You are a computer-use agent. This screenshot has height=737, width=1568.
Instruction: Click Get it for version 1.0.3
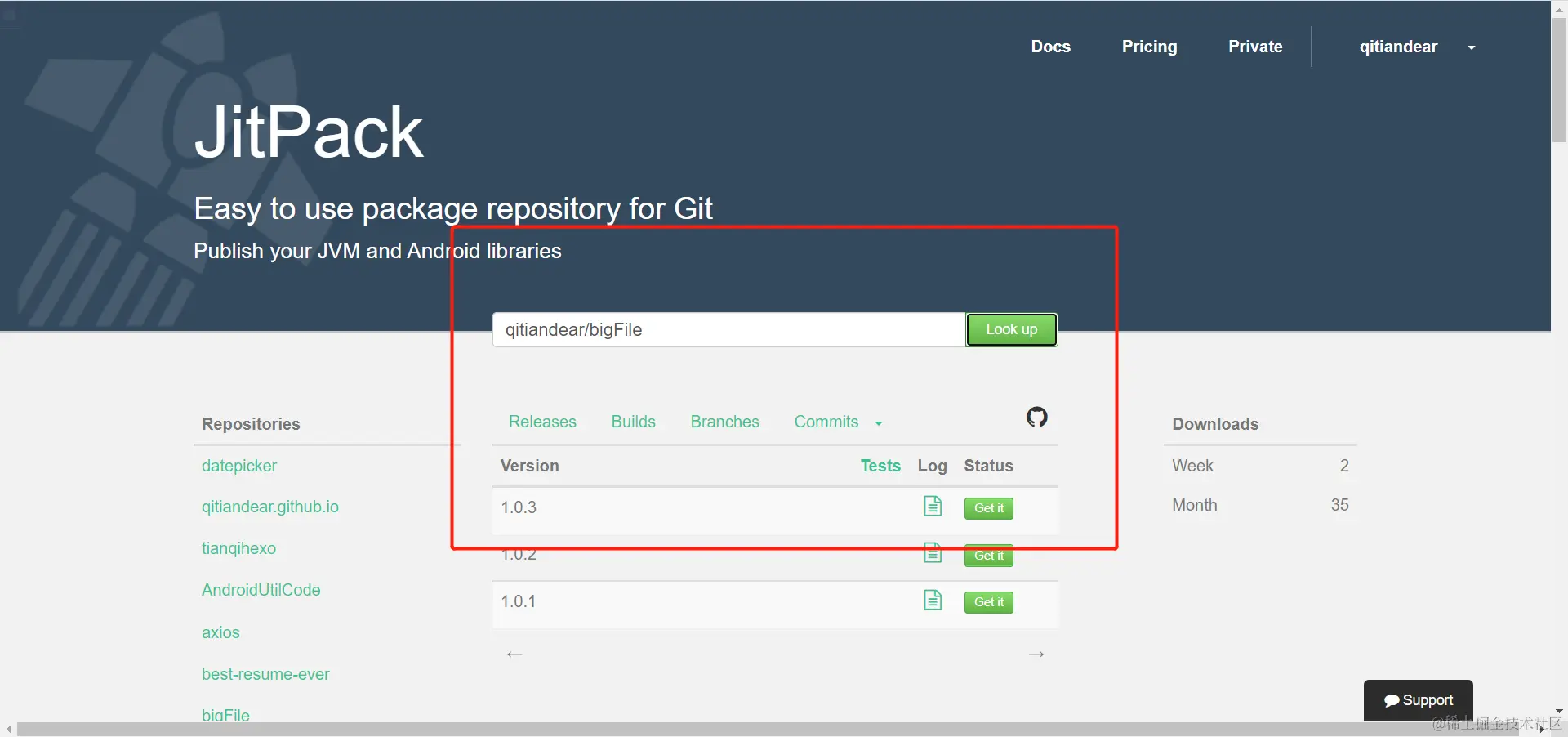pyautogui.click(x=989, y=508)
